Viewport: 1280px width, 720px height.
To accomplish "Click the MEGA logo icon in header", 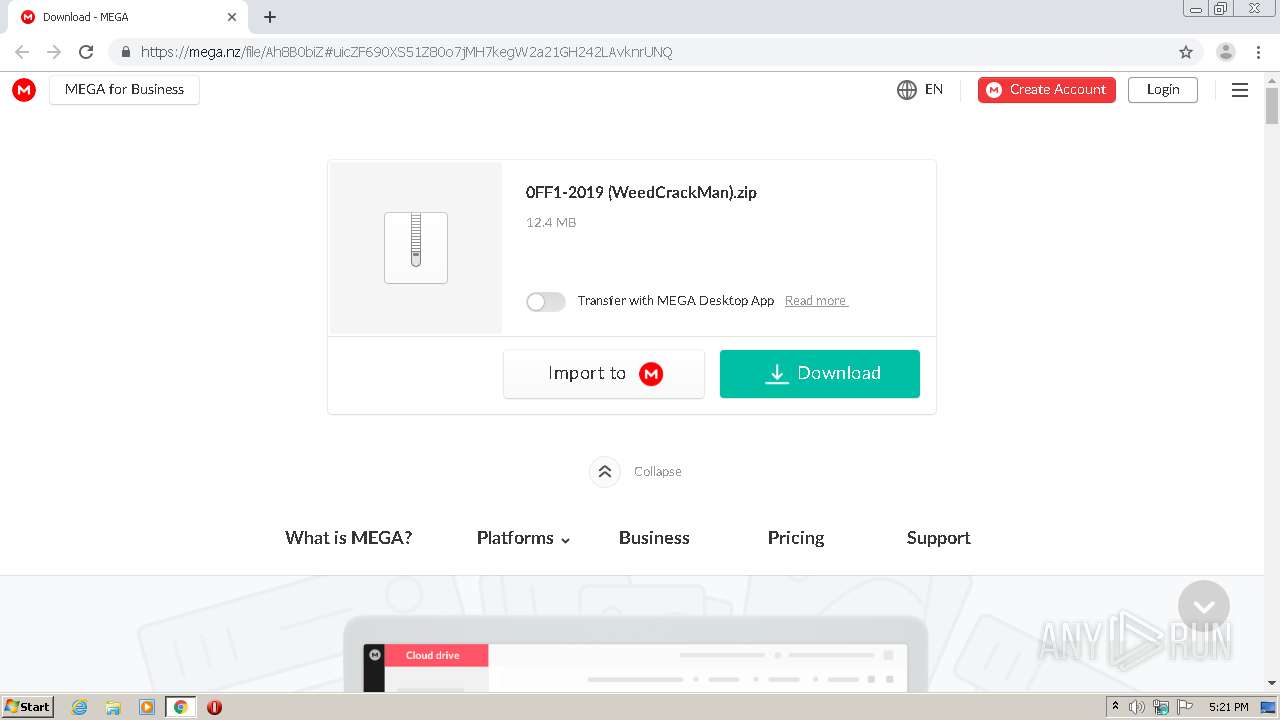I will point(24,90).
